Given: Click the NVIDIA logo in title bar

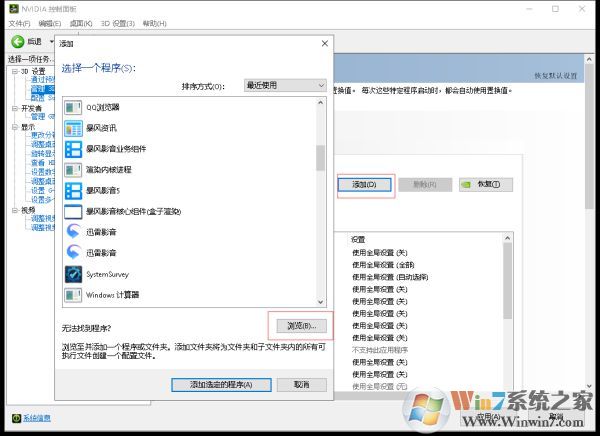Looking at the screenshot, I should (14, 8).
